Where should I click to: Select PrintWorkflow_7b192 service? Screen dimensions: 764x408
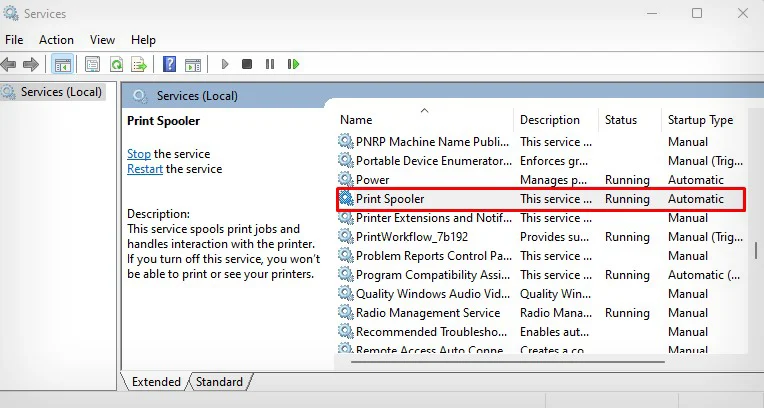tap(412, 237)
